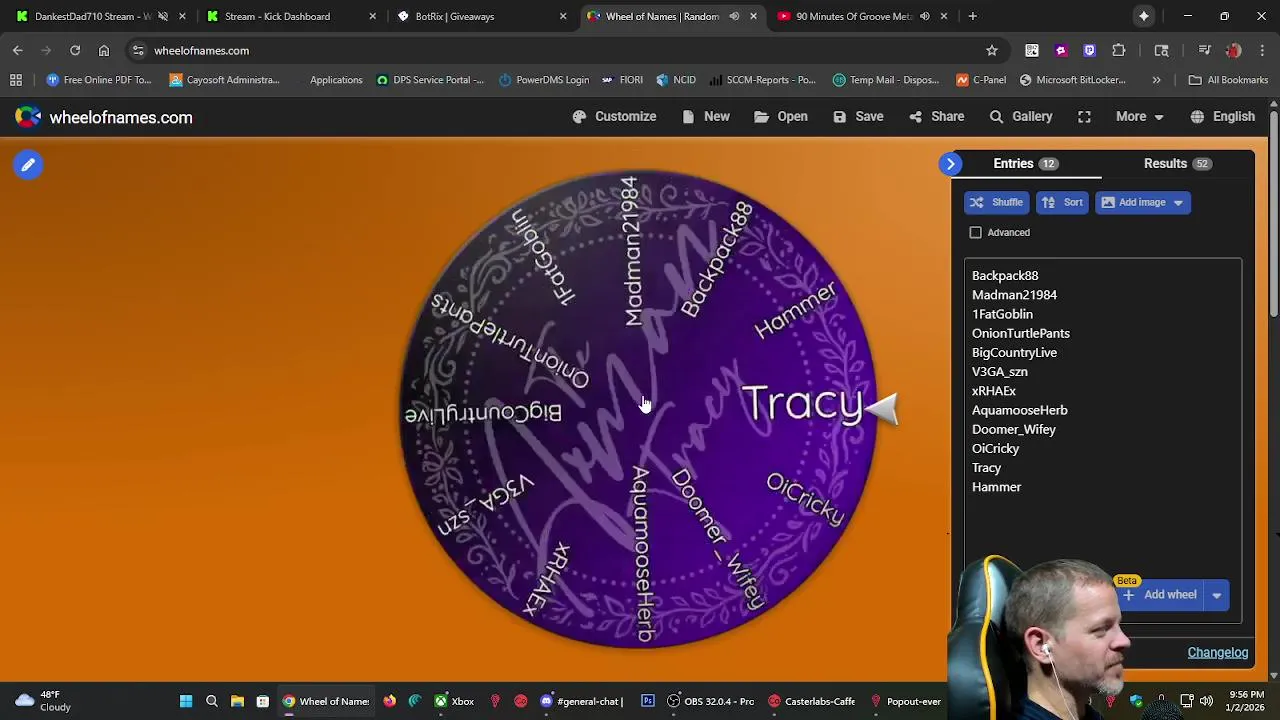The width and height of the screenshot is (1280, 720).
Task: Open the C-Panel bookmark
Action: 981,80
